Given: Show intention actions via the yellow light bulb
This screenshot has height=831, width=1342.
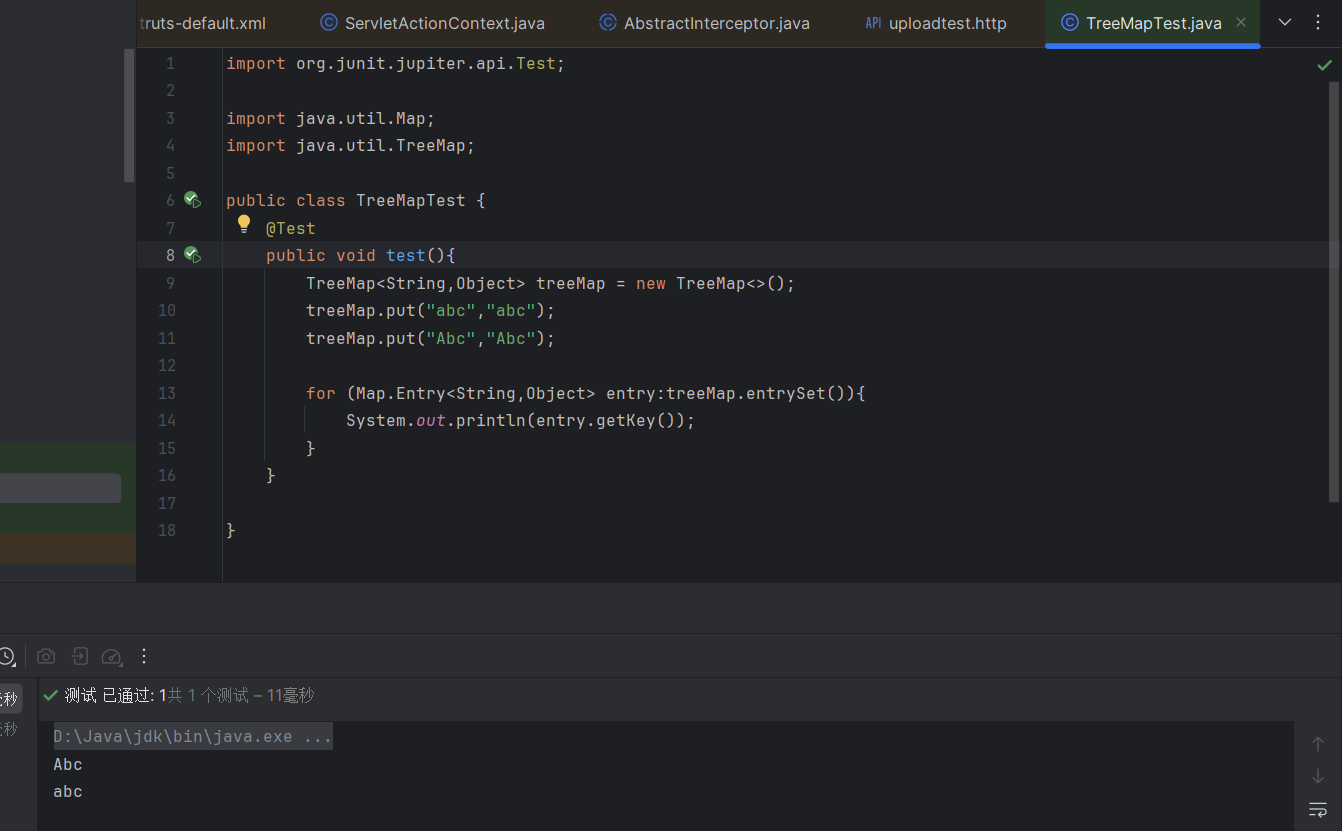Looking at the screenshot, I should point(243,224).
